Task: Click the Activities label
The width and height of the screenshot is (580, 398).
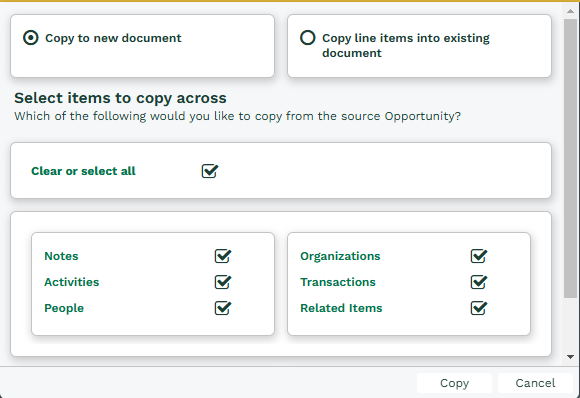Action: (72, 282)
